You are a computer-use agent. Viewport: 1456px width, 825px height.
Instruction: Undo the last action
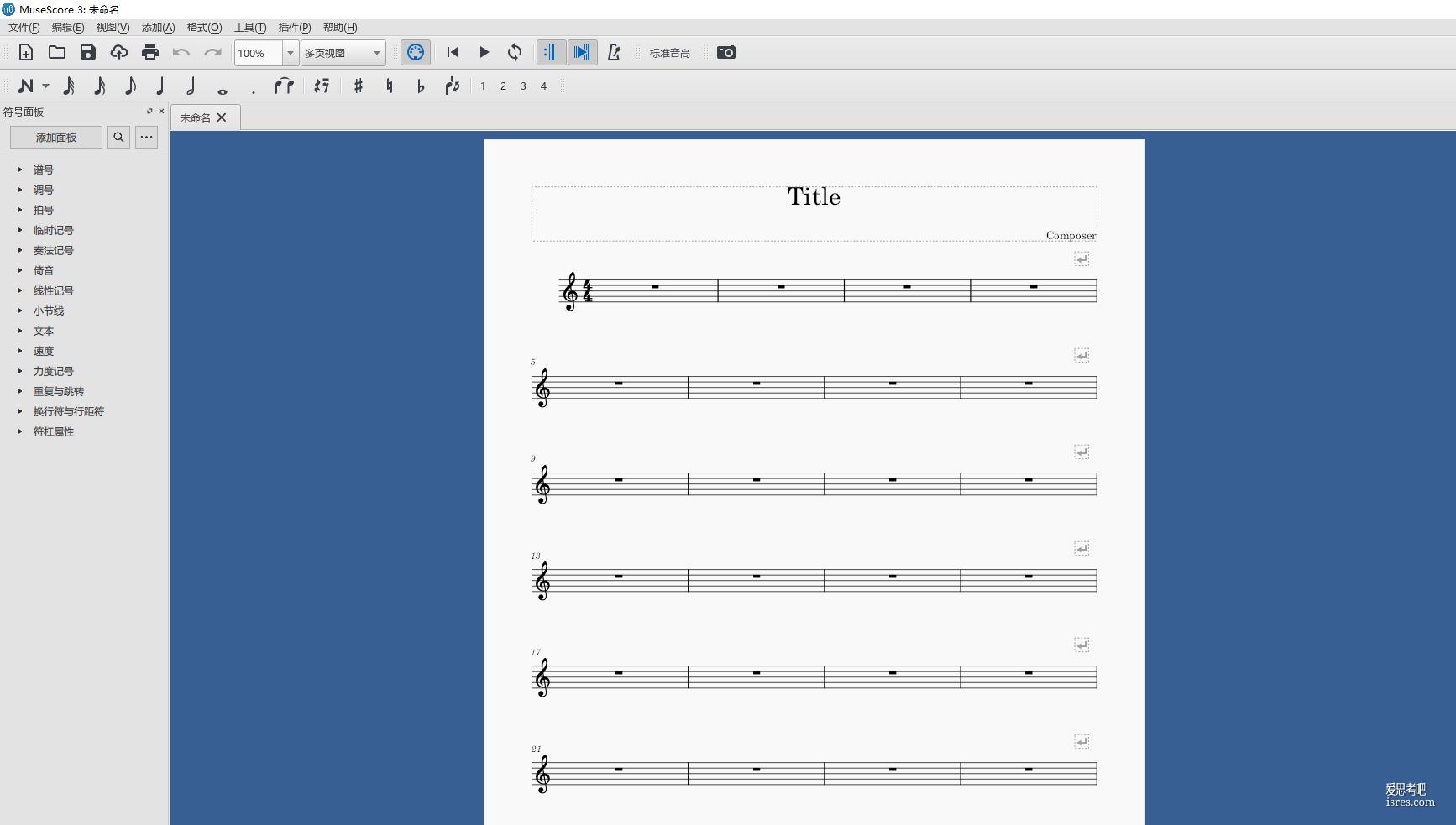[x=181, y=53]
